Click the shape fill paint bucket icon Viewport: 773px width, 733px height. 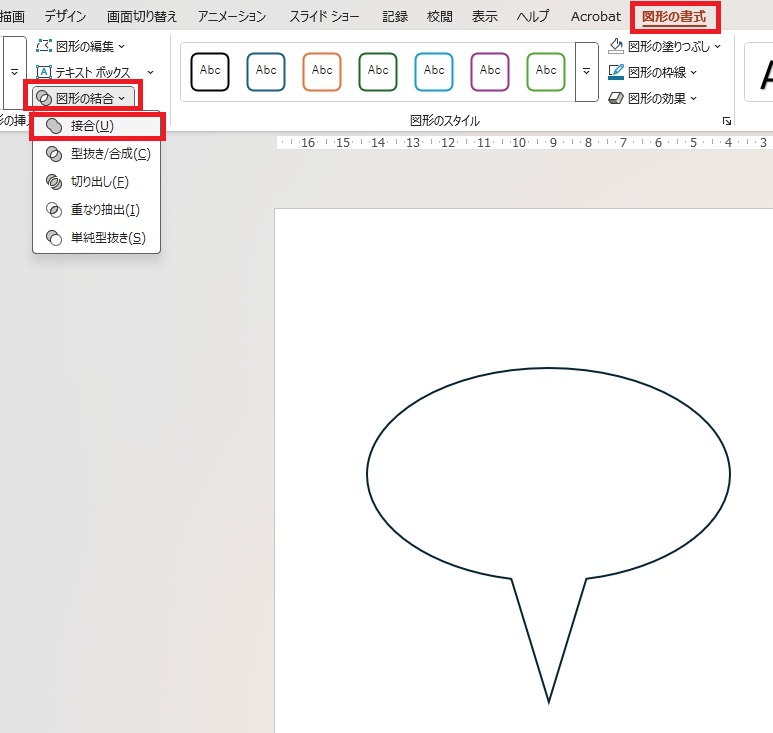click(616, 46)
